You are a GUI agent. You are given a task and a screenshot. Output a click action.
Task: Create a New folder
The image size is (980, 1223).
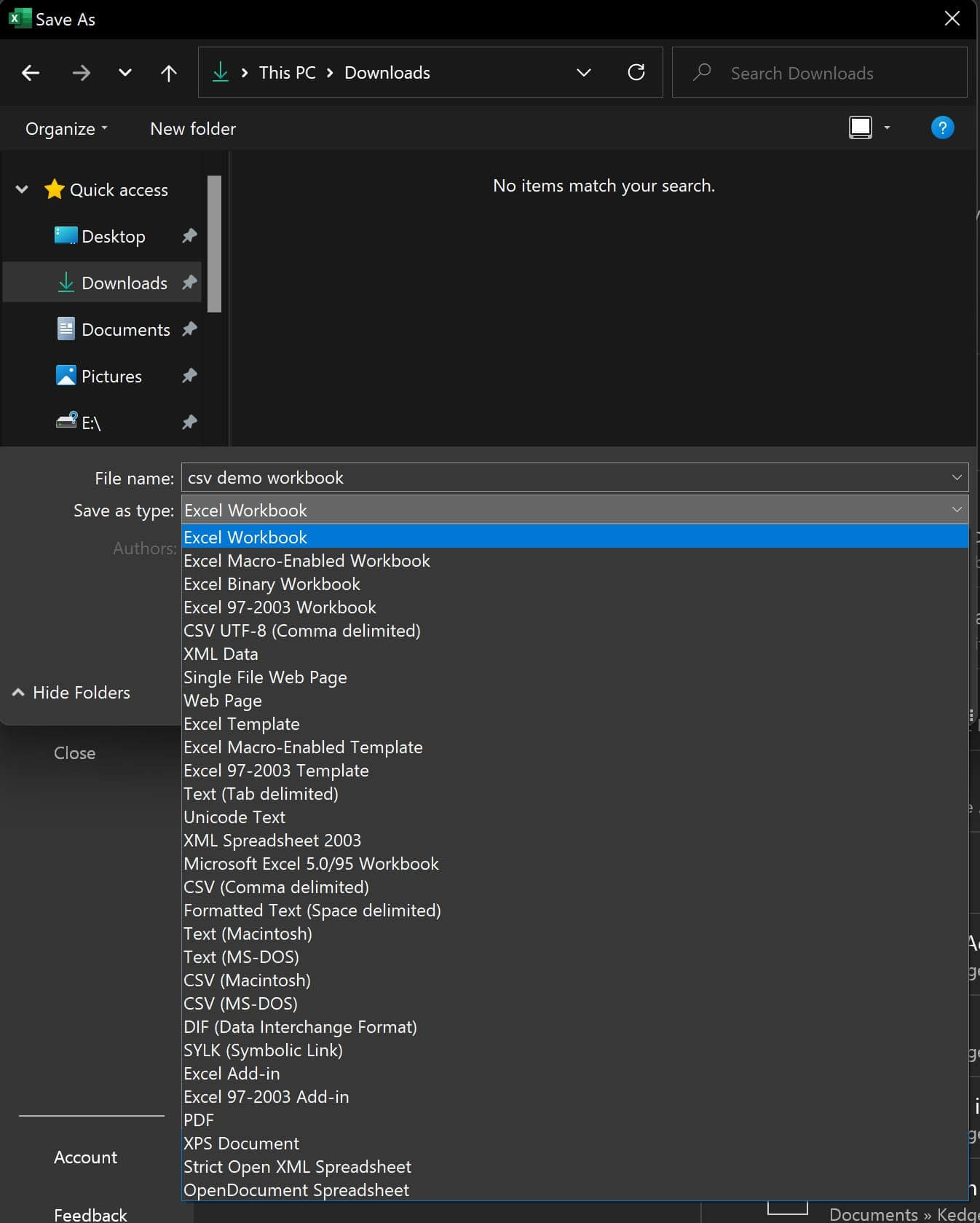pos(193,129)
